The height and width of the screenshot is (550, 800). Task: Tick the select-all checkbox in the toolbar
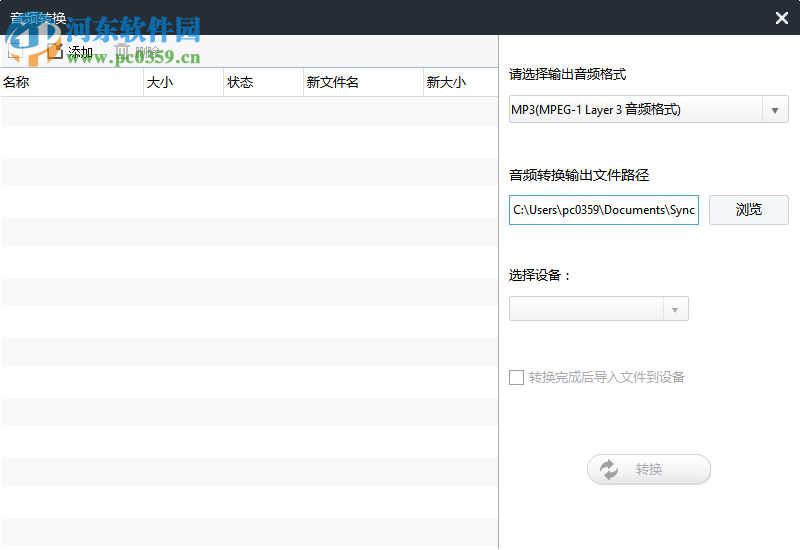tap(14, 52)
